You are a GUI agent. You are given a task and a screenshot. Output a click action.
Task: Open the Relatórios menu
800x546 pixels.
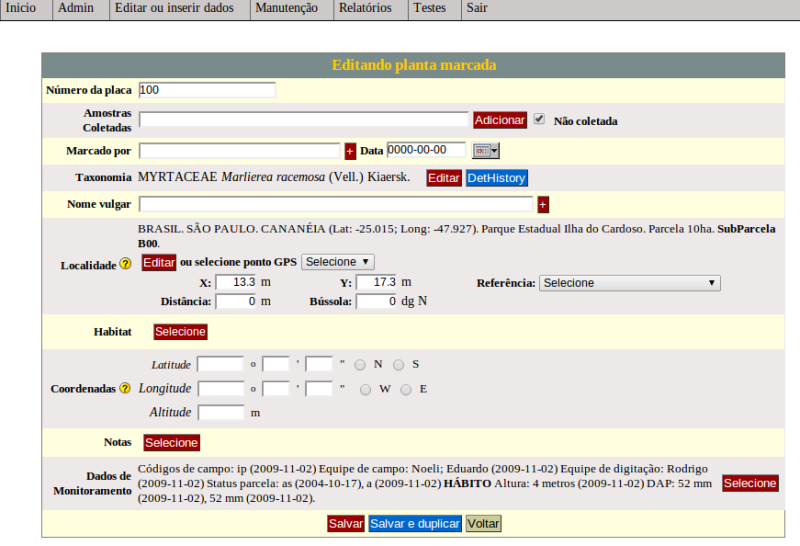click(x=365, y=8)
